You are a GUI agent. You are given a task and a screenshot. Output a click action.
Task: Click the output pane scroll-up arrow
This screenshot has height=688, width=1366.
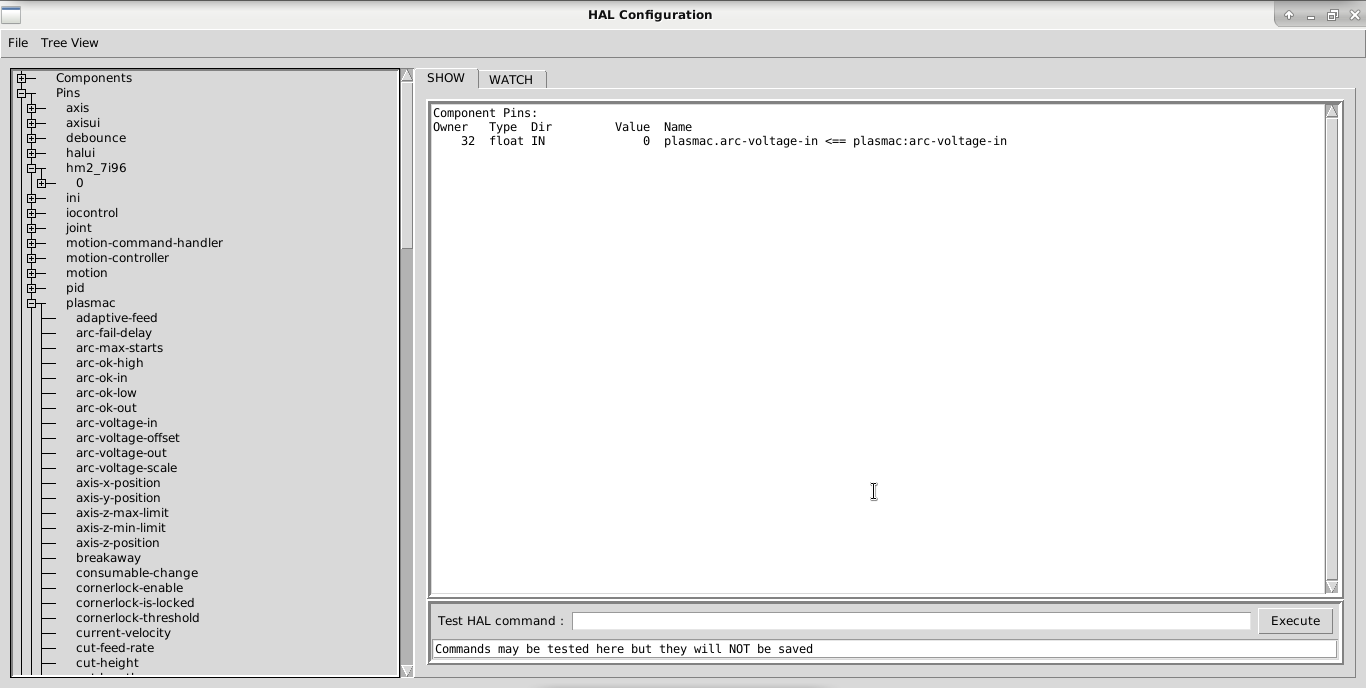1331,110
